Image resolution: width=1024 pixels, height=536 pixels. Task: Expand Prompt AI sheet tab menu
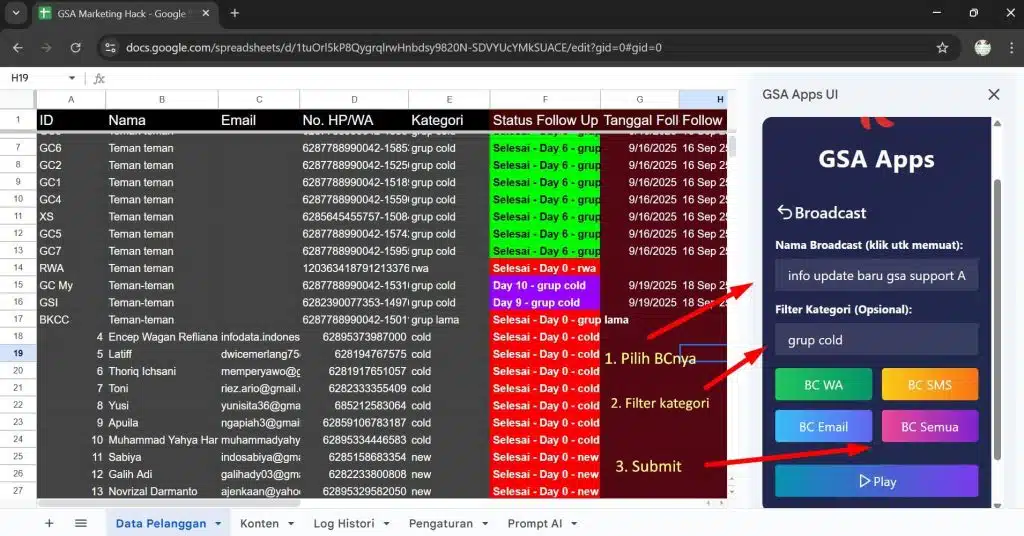point(574,524)
